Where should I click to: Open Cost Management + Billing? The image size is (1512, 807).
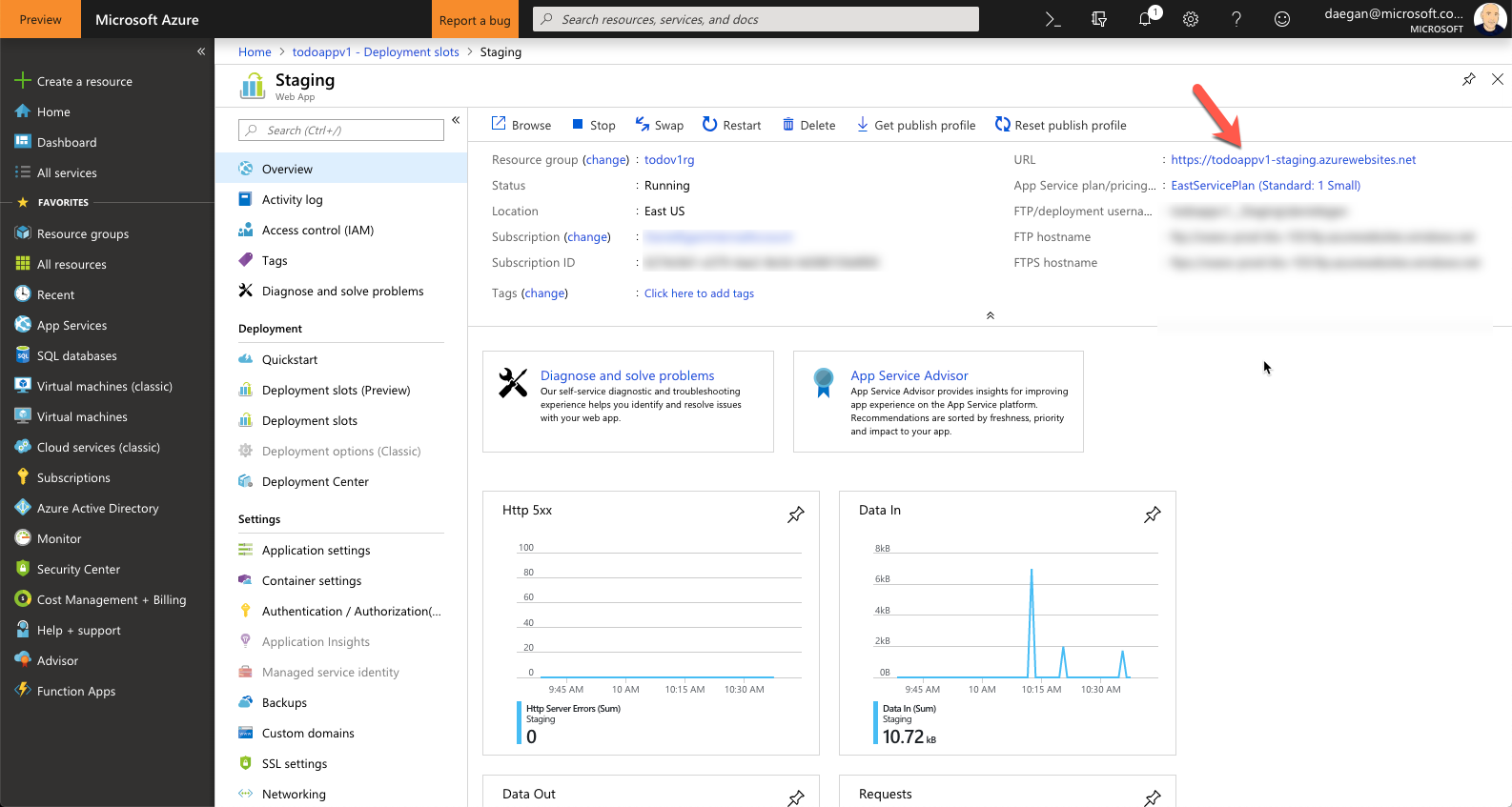click(107, 599)
